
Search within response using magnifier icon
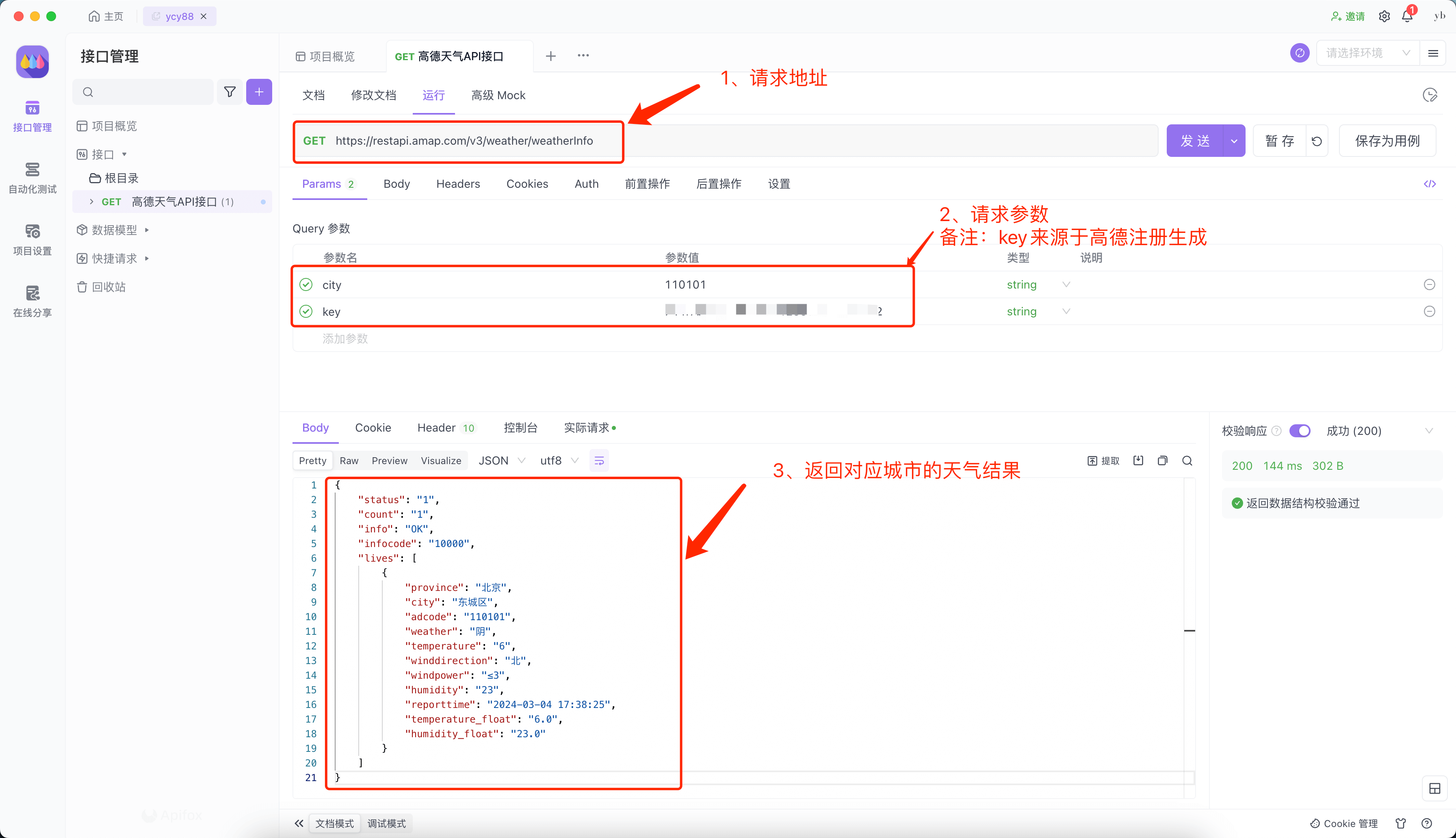(x=1187, y=460)
